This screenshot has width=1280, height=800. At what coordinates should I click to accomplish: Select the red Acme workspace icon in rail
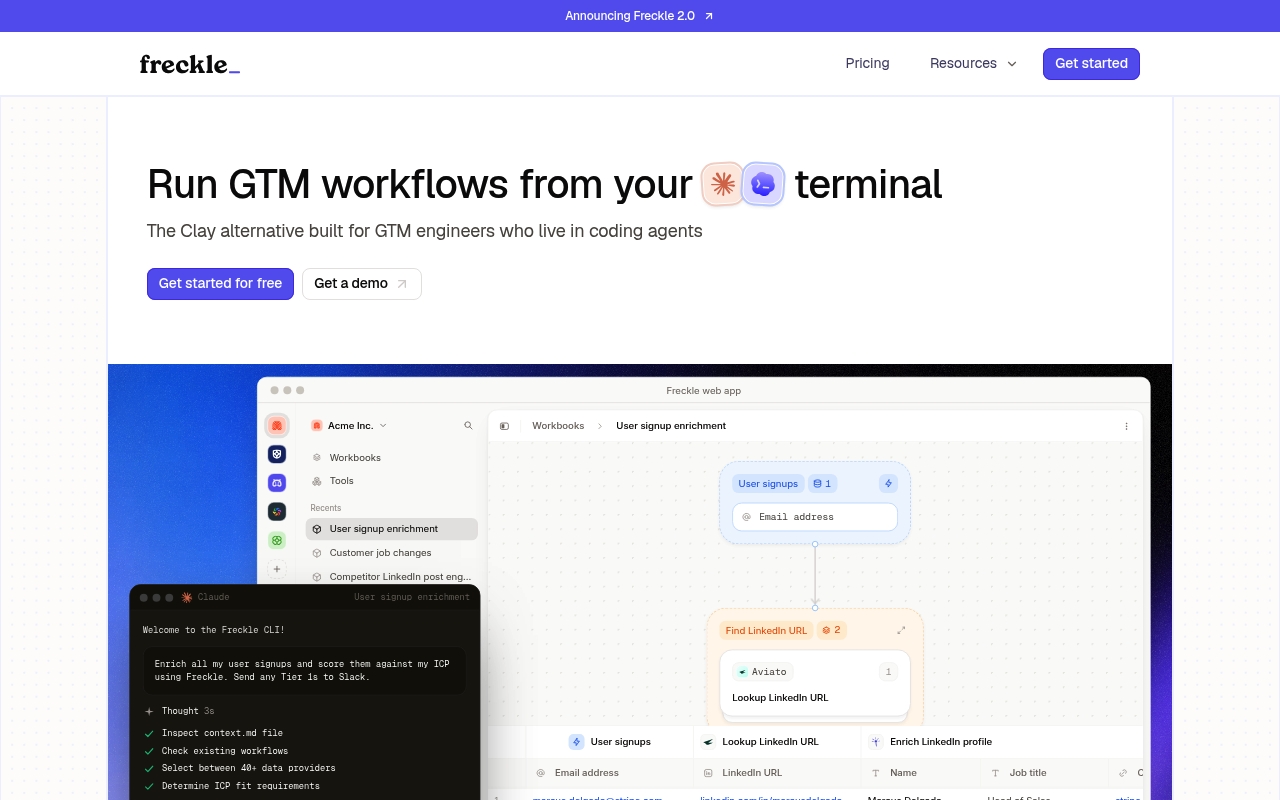point(277,426)
